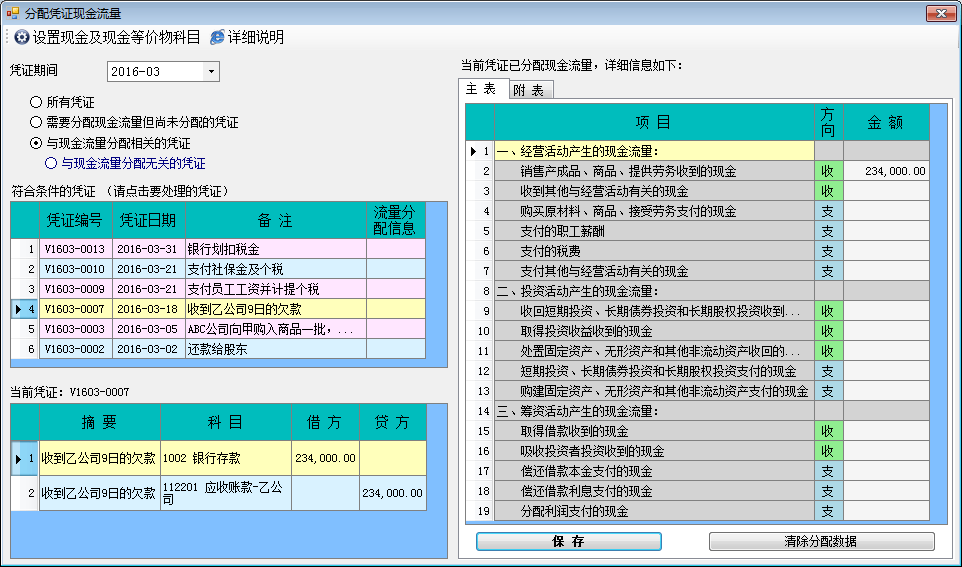Screen dimensions: 962x567
Task: Click the 二、投资活动产生的现金流量 heading row
Action: pyautogui.click(x=698, y=291)
